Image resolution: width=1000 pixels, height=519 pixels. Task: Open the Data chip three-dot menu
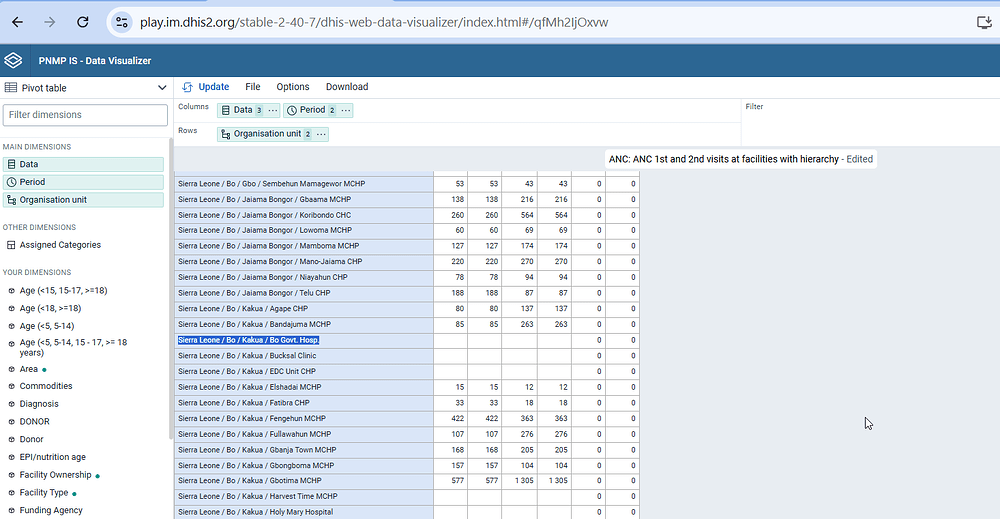[x=273, y=110]
